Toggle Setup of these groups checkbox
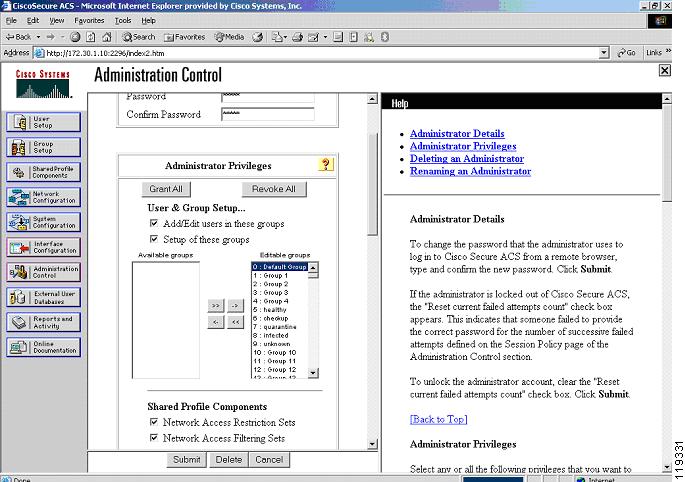Viewport: 685px width, 482px height. 154,239
